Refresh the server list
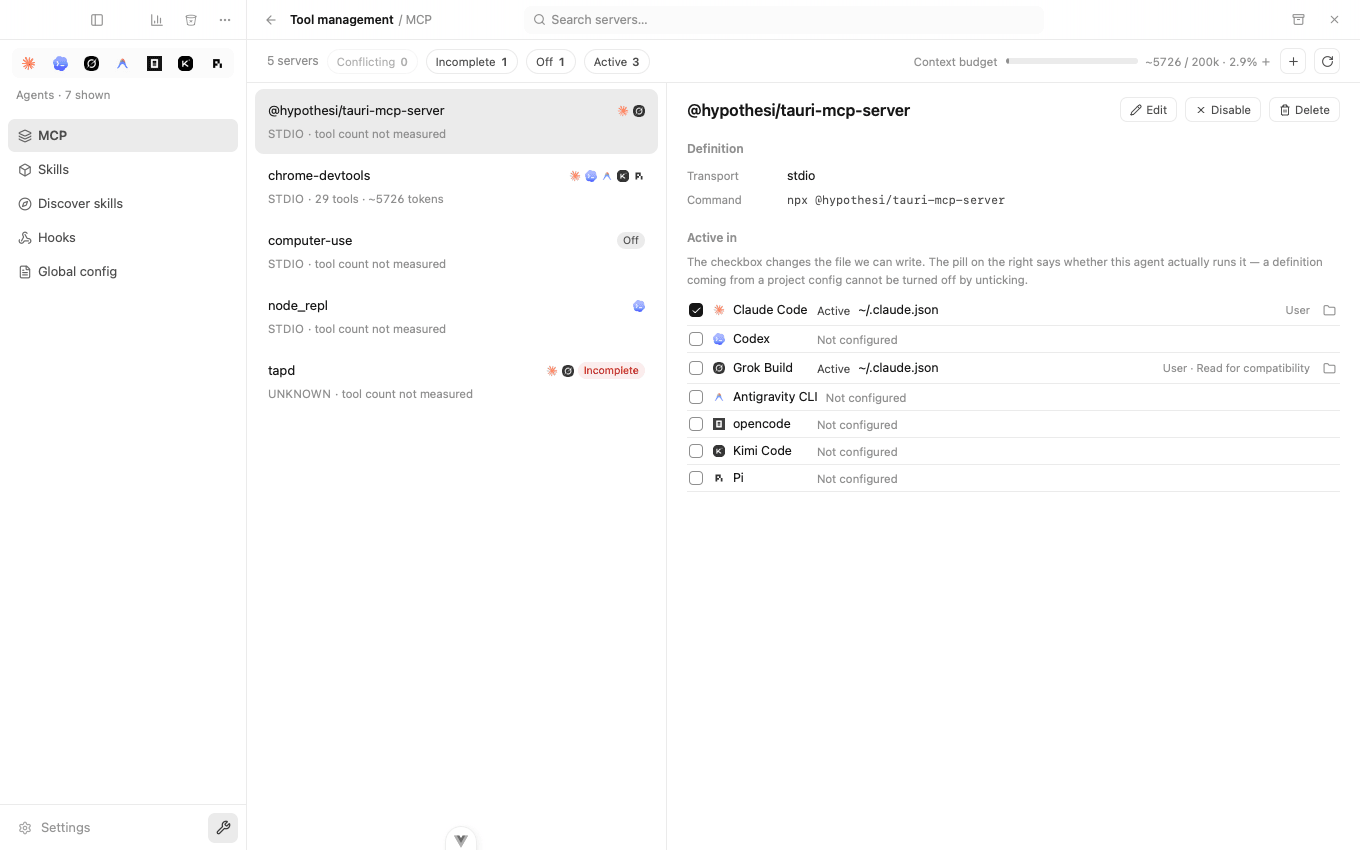 point(1327,62)
